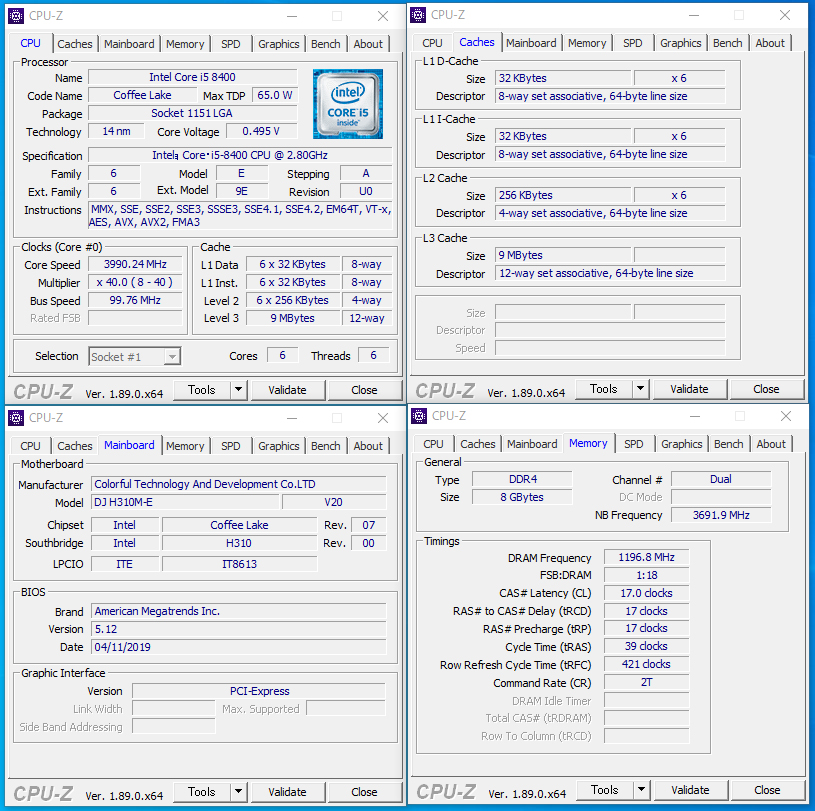Click Close button in Memory window
The image size is (815, 811).
pos(767,790)
